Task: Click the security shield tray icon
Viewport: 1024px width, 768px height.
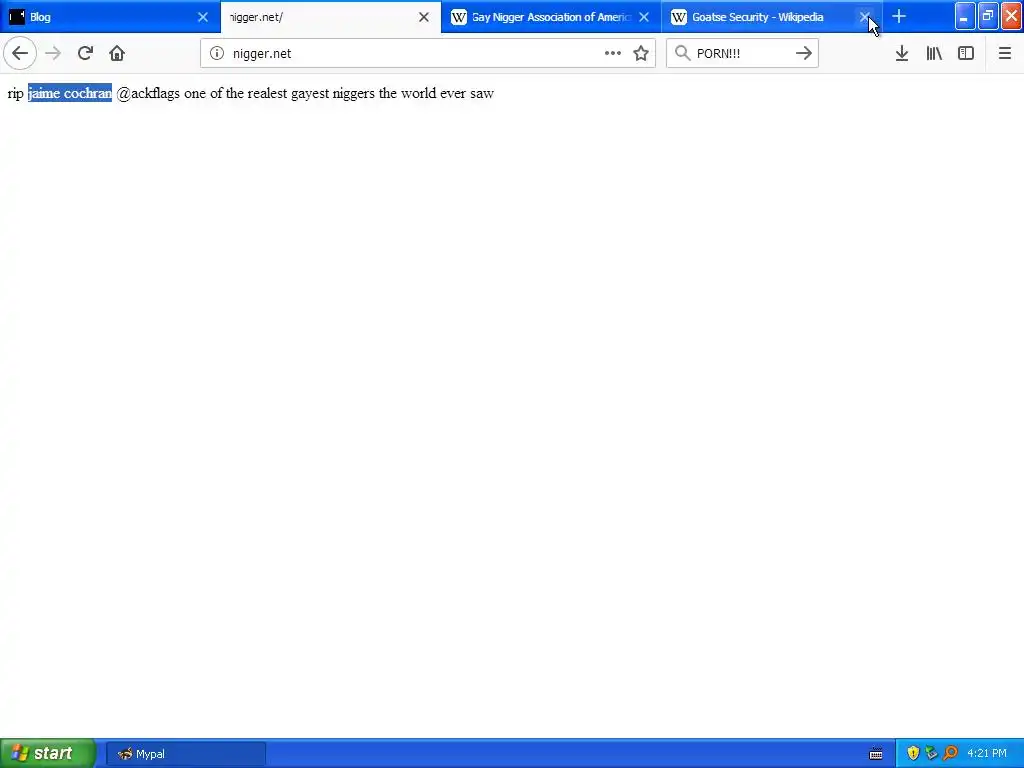Action: (913, 754)
